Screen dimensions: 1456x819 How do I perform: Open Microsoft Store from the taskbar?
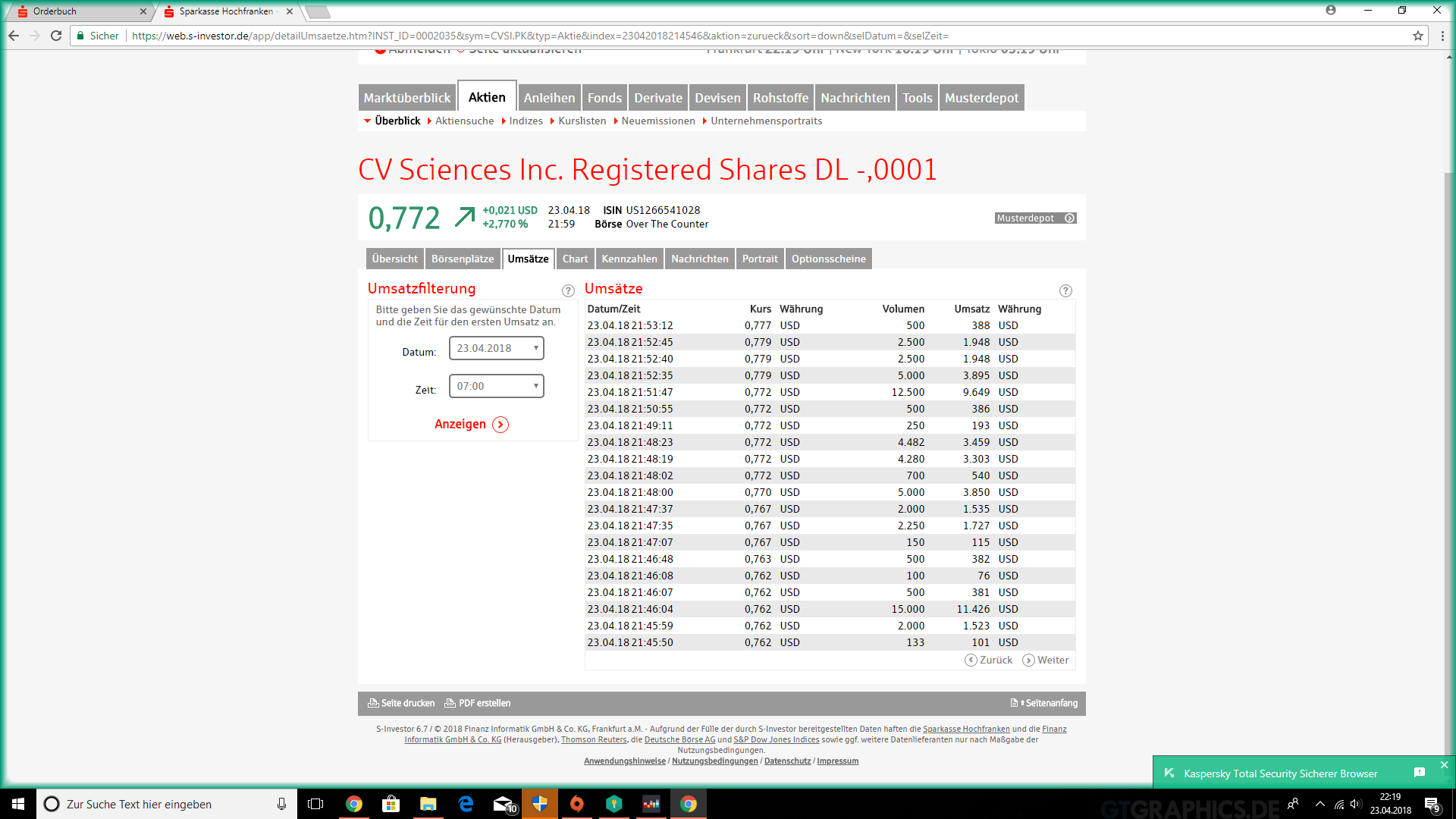click(391, 804)
